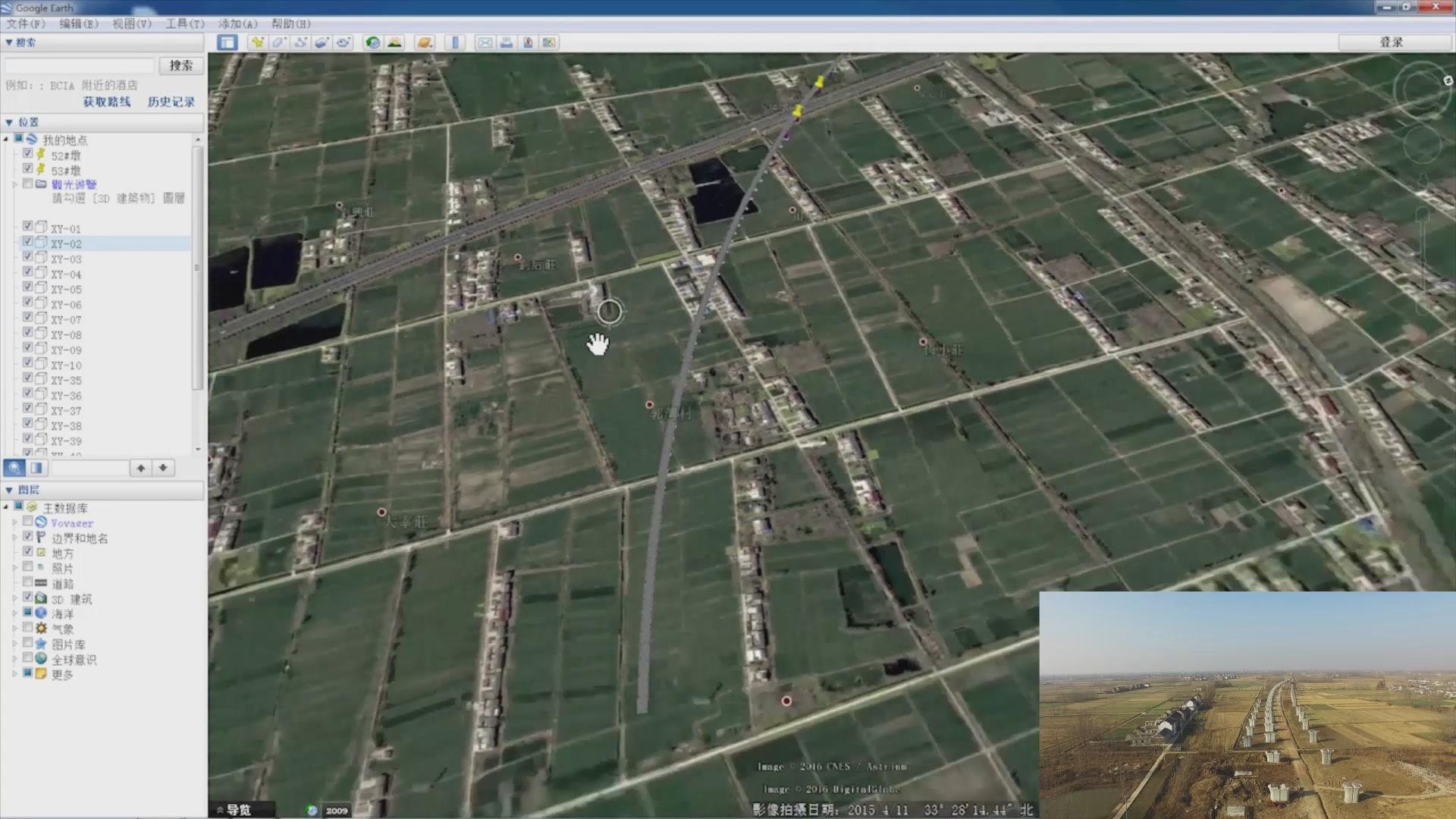Click the historical imagery 2009 clock icon

tap(312, 810)
